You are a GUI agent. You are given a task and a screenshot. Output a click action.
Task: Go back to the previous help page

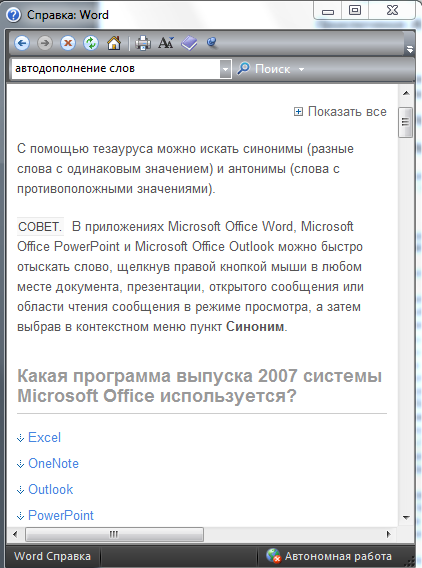click(22, 43)
